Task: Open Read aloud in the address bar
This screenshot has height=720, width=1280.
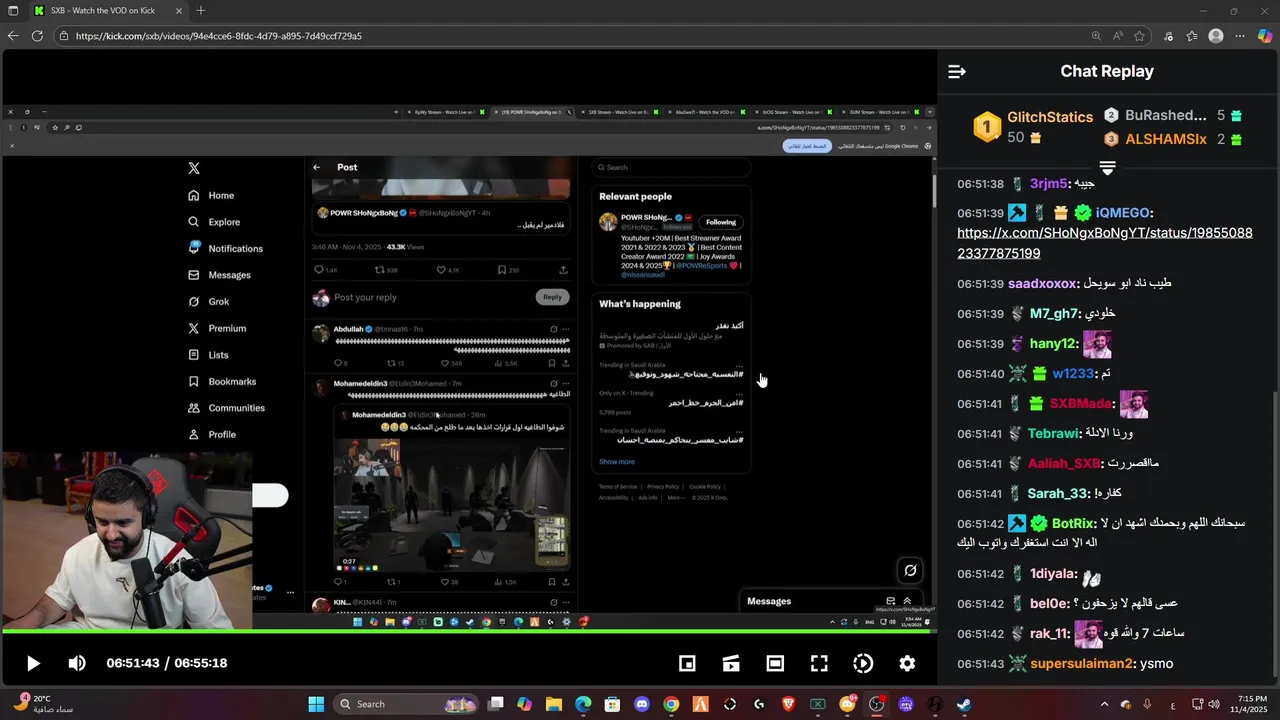Action: (x=1118, y=36)
